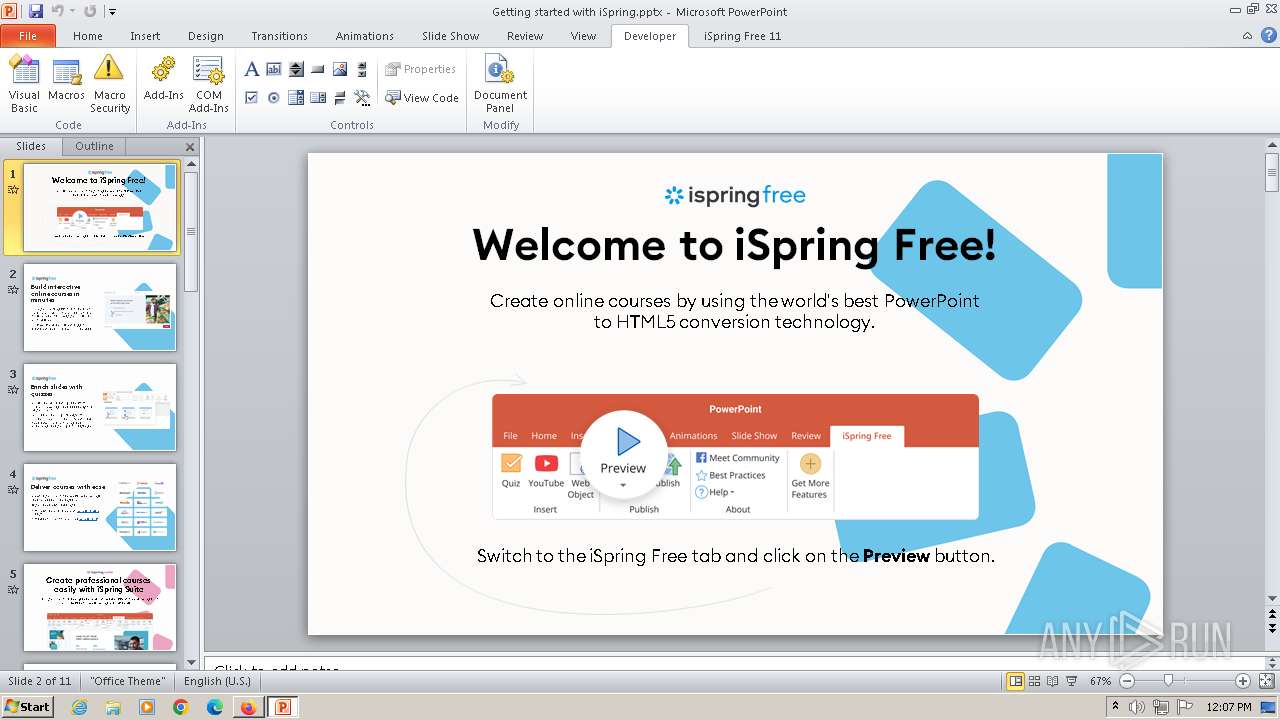This screenshot has width=1280, height=720.
Task: Switch to the Insert tab
Action: coord(145,36)
